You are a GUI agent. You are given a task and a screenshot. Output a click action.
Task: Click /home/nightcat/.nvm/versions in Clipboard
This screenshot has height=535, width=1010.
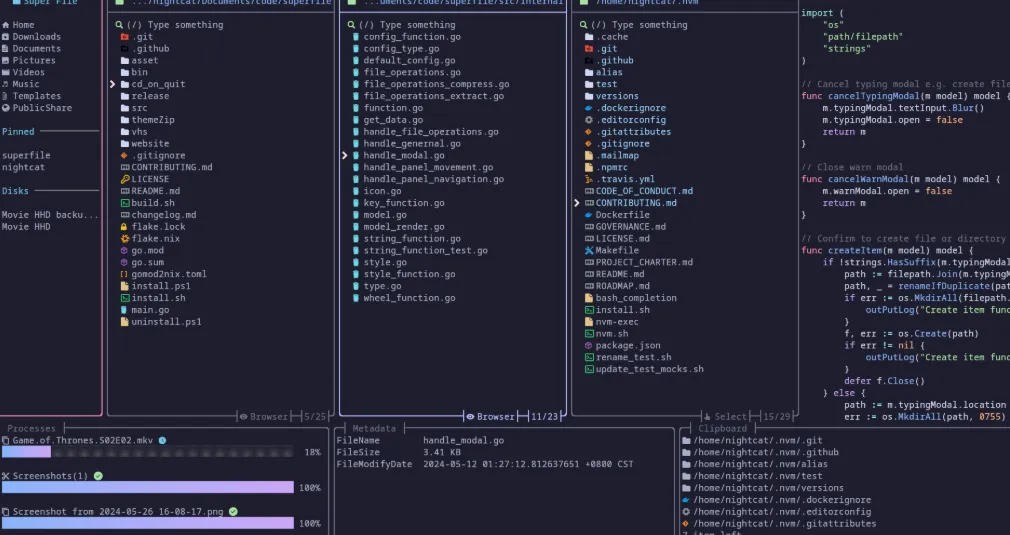(768, 488)
